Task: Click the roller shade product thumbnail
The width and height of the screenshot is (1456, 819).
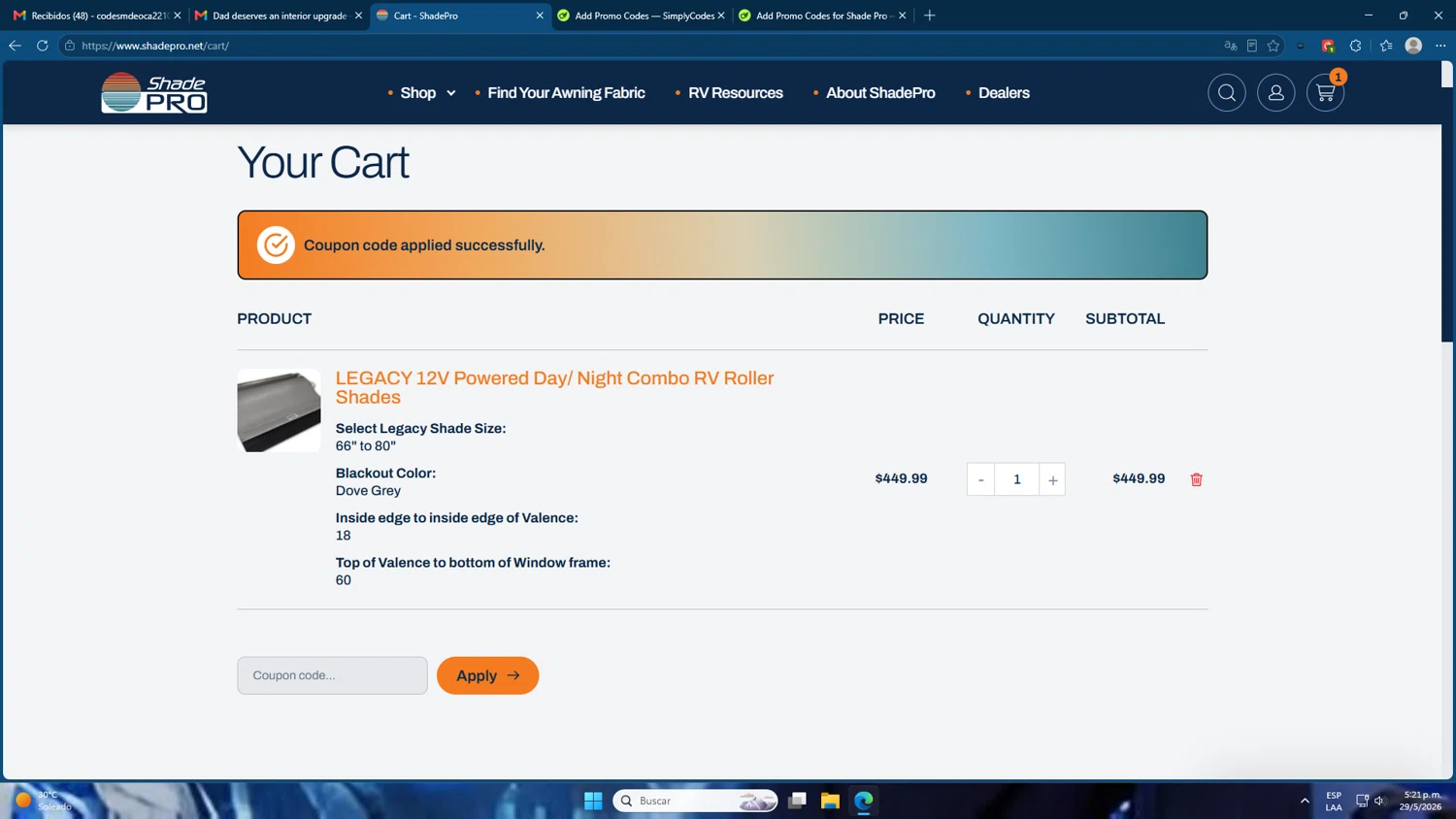Action: (279, 410)
